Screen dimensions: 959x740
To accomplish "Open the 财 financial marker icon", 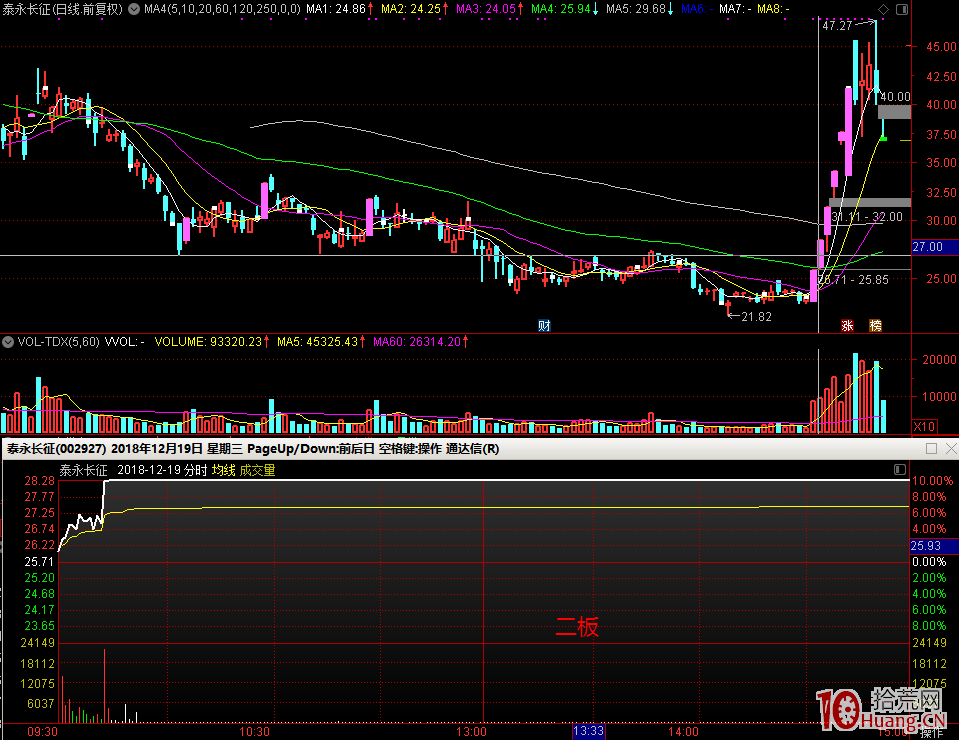I will [x=545, y=325].
